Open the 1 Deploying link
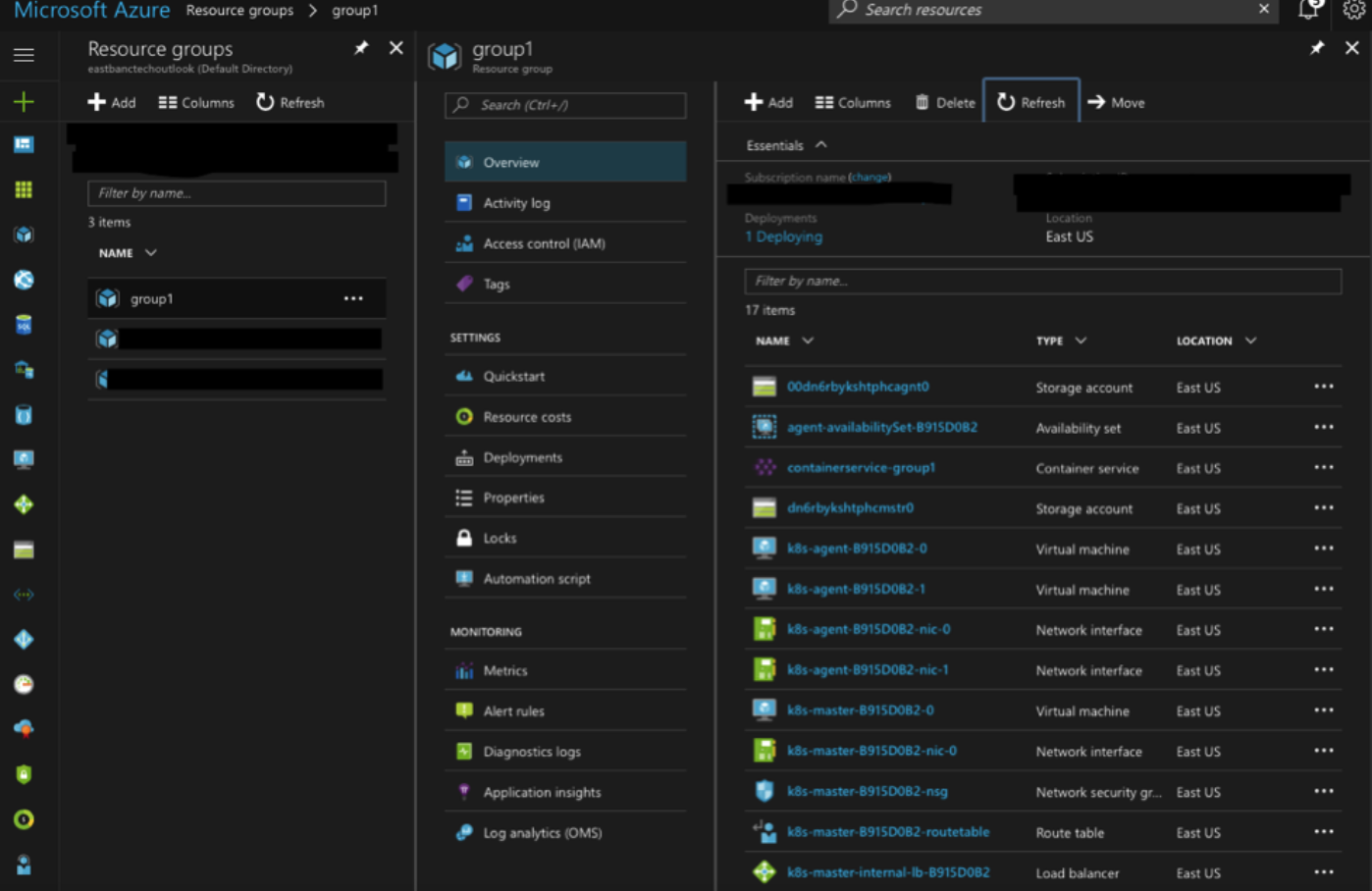This screenshot has height=891, width=1372. [x=783, y=236]
